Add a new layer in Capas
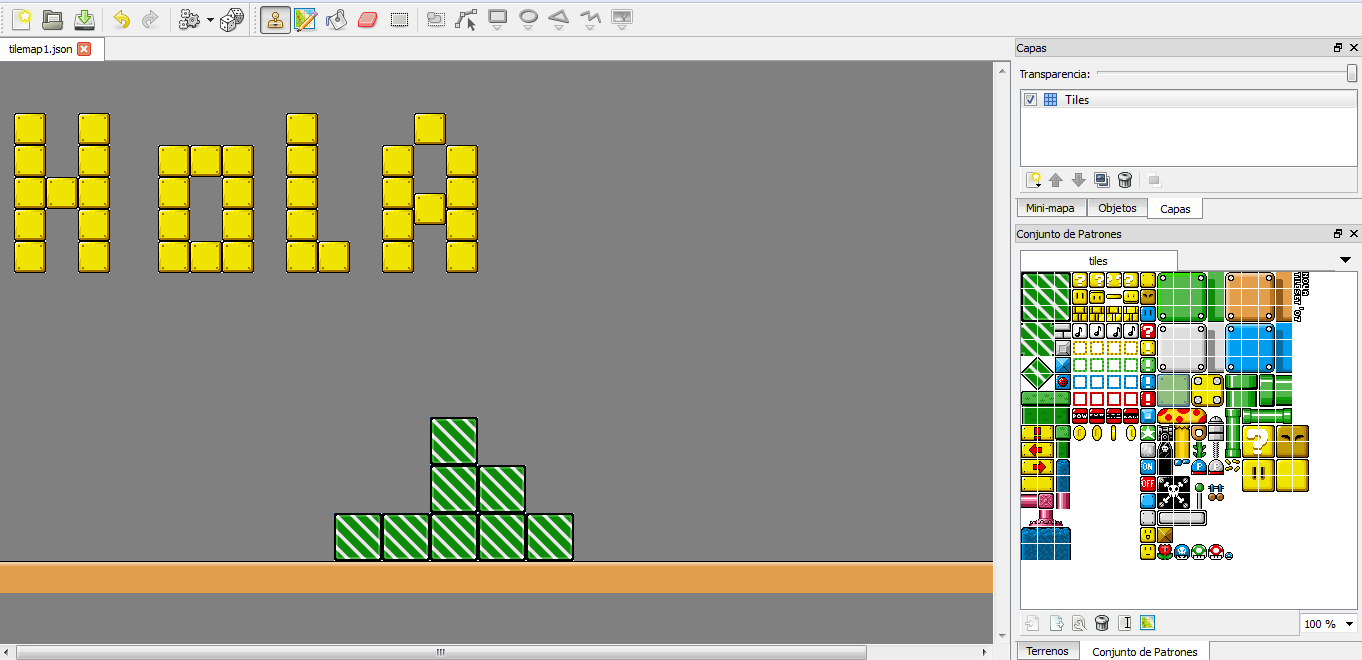 [1033, 180]
